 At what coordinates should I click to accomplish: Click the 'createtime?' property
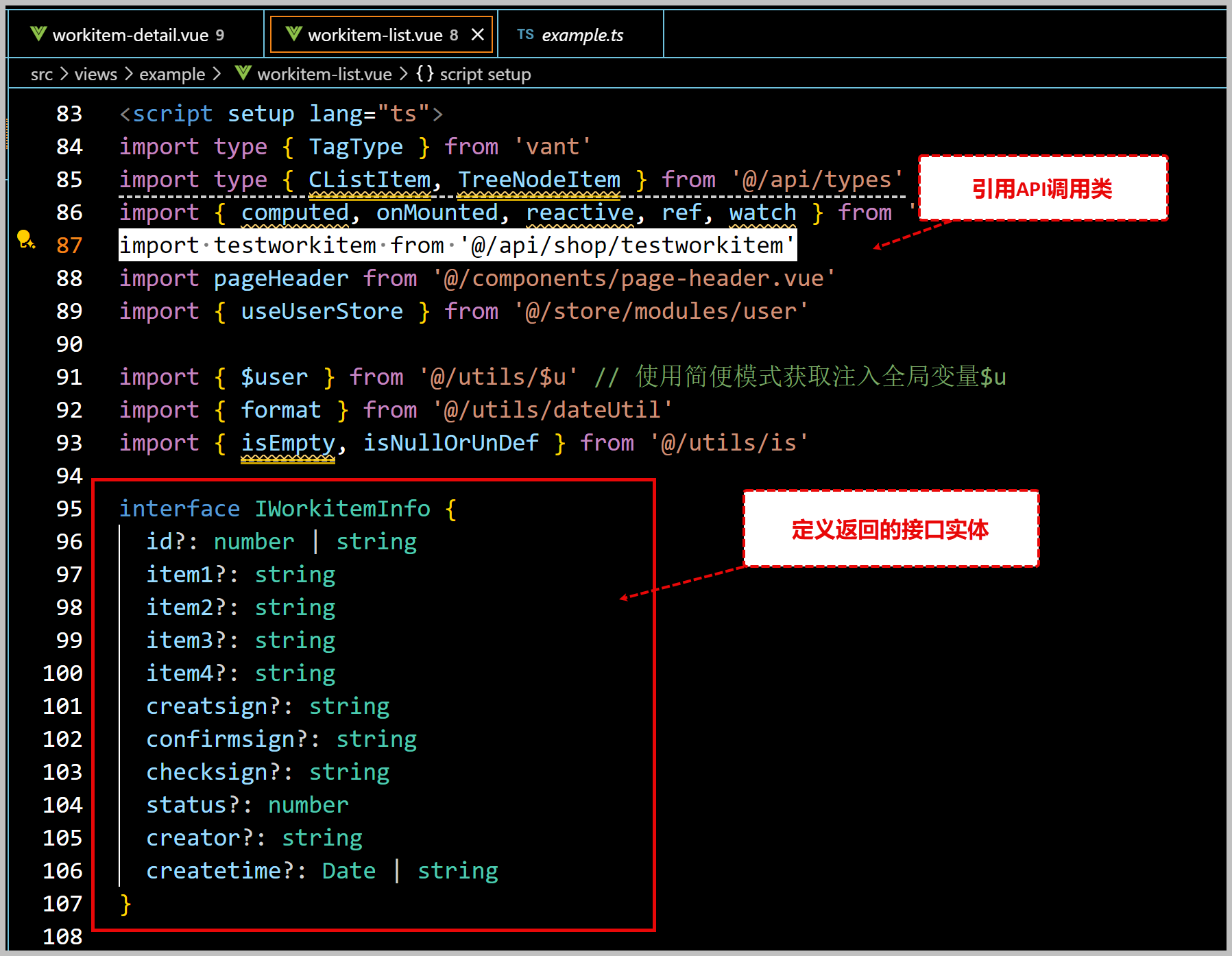(x=221, y=871)
